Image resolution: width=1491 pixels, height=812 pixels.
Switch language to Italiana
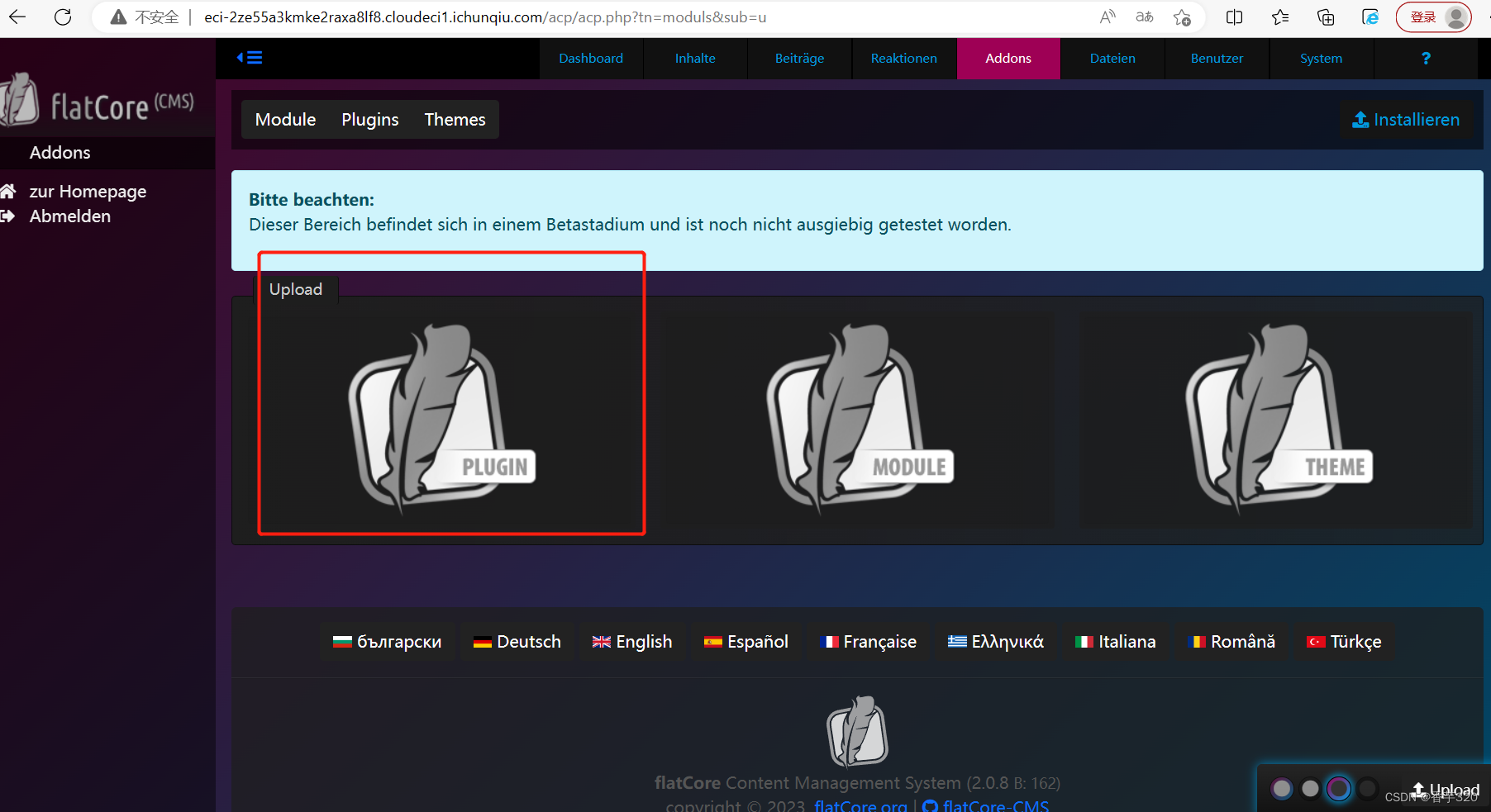pyautogui.click(x=1116, y=642)
